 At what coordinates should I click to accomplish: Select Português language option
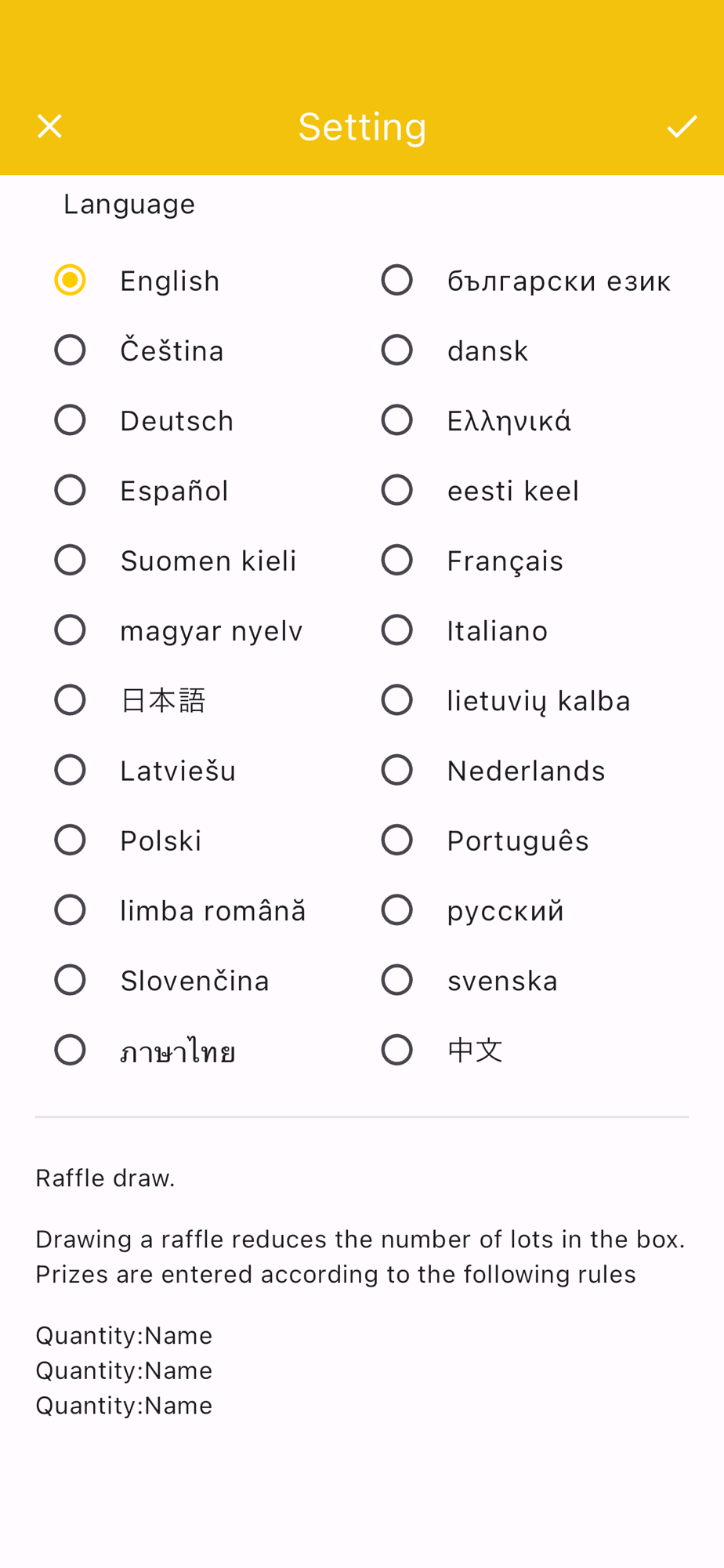click(x=397, y=840)
